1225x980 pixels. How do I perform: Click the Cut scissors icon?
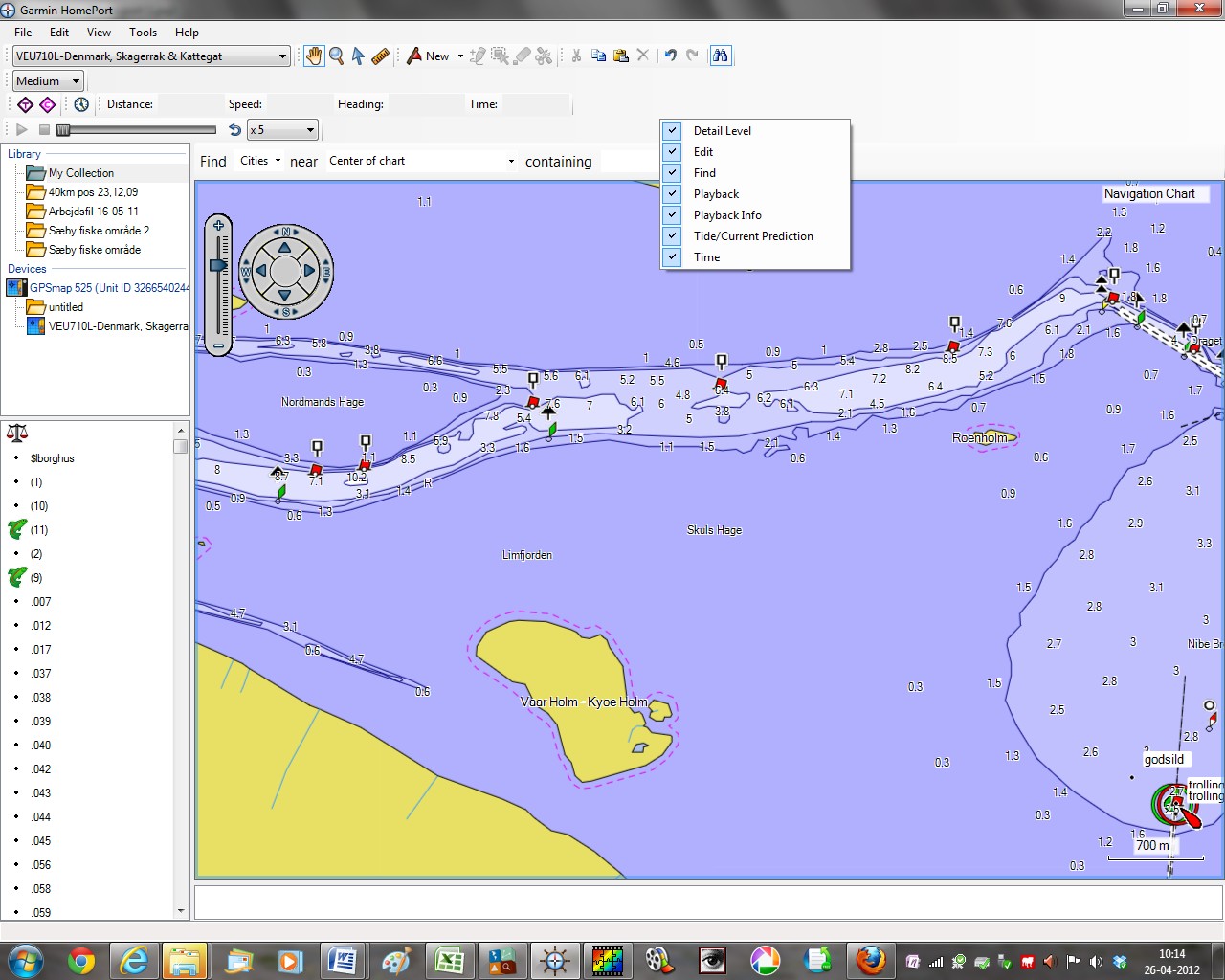coord(576,56)
